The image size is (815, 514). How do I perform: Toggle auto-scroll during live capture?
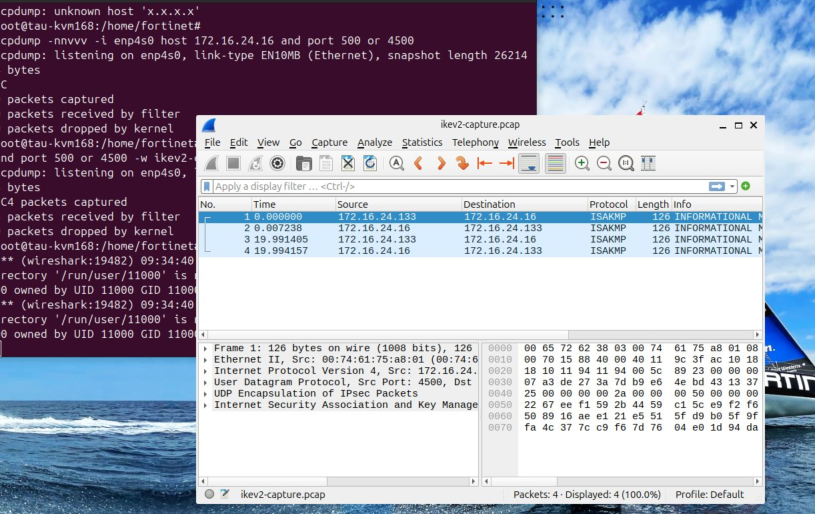coord(529,164)
